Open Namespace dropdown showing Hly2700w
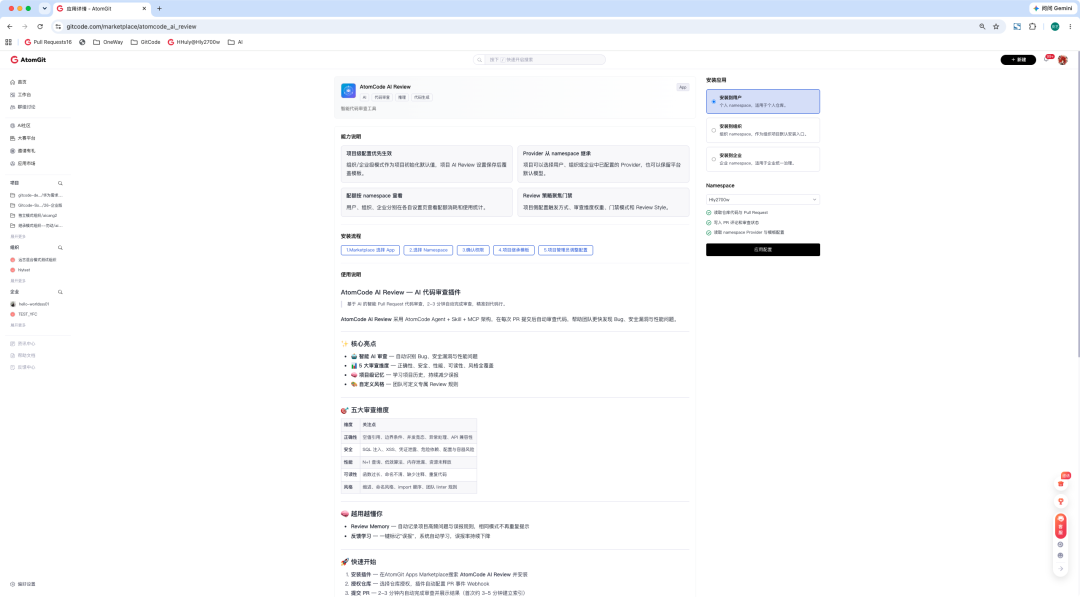 point(762,200)
